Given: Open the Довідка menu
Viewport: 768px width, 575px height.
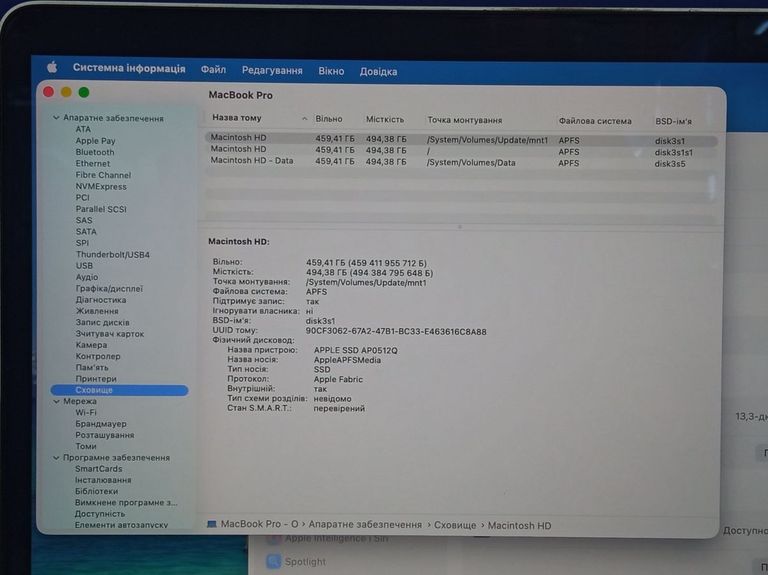Looking at the screenshot, I should [x=378, y=72].
